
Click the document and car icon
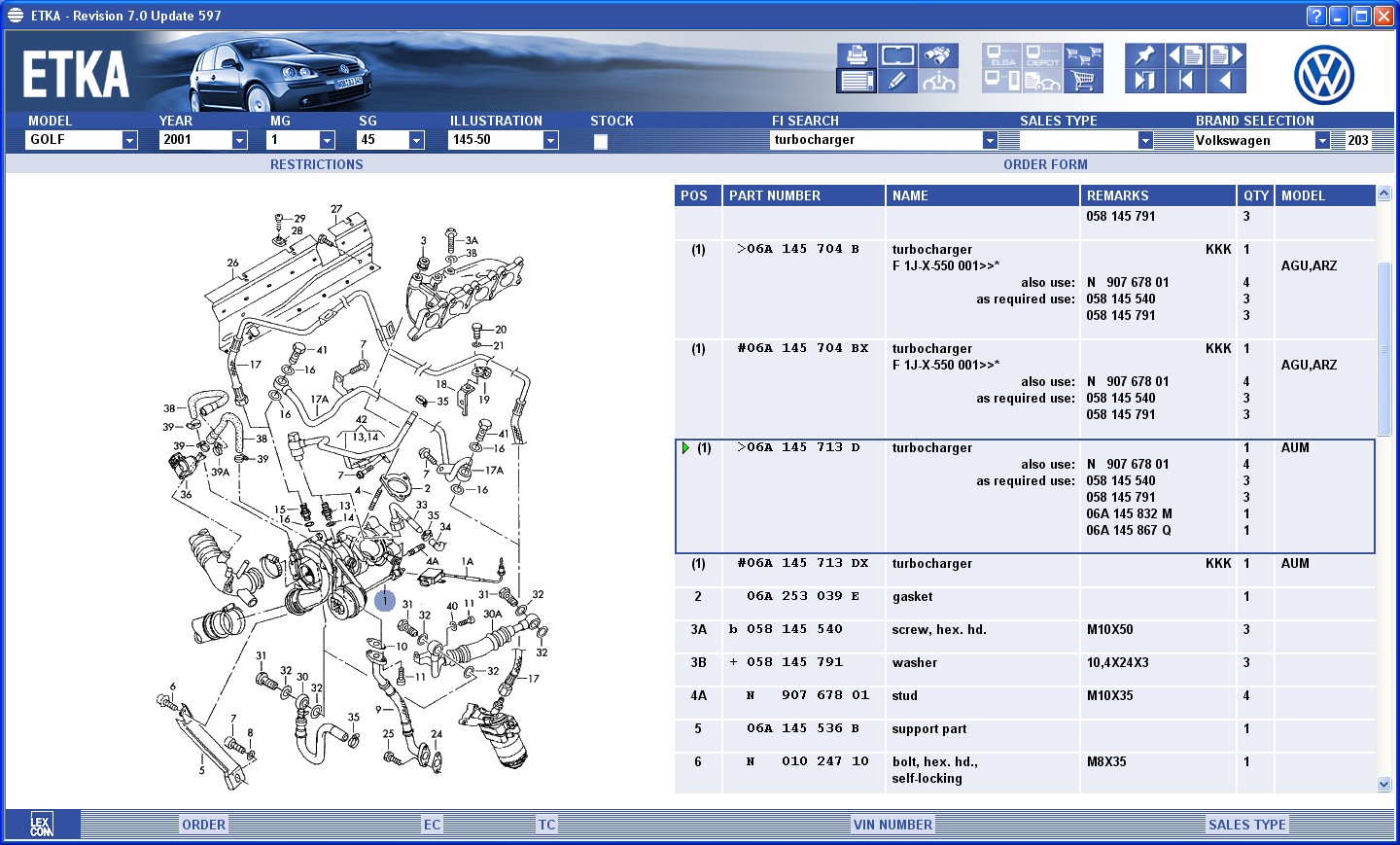coord(1042,81)
